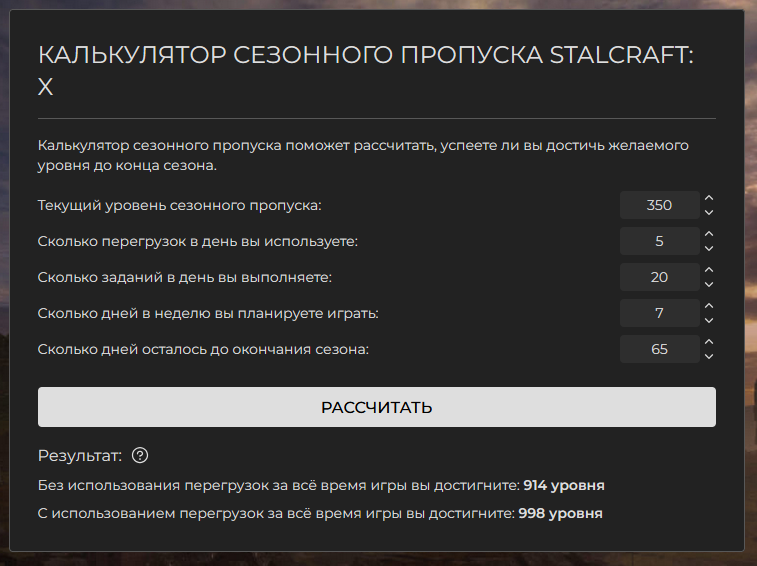This screenshot has width=757, height=566.
Task: Increase the tasks per day value
Action: [x=709, y=270]
